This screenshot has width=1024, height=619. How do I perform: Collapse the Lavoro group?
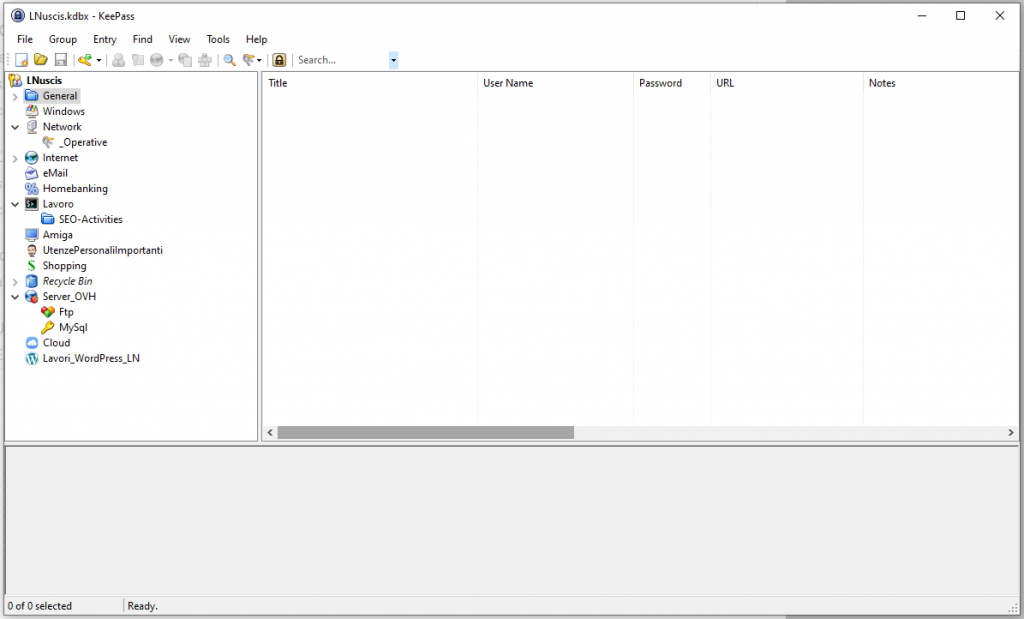click(x=15, y=204)
